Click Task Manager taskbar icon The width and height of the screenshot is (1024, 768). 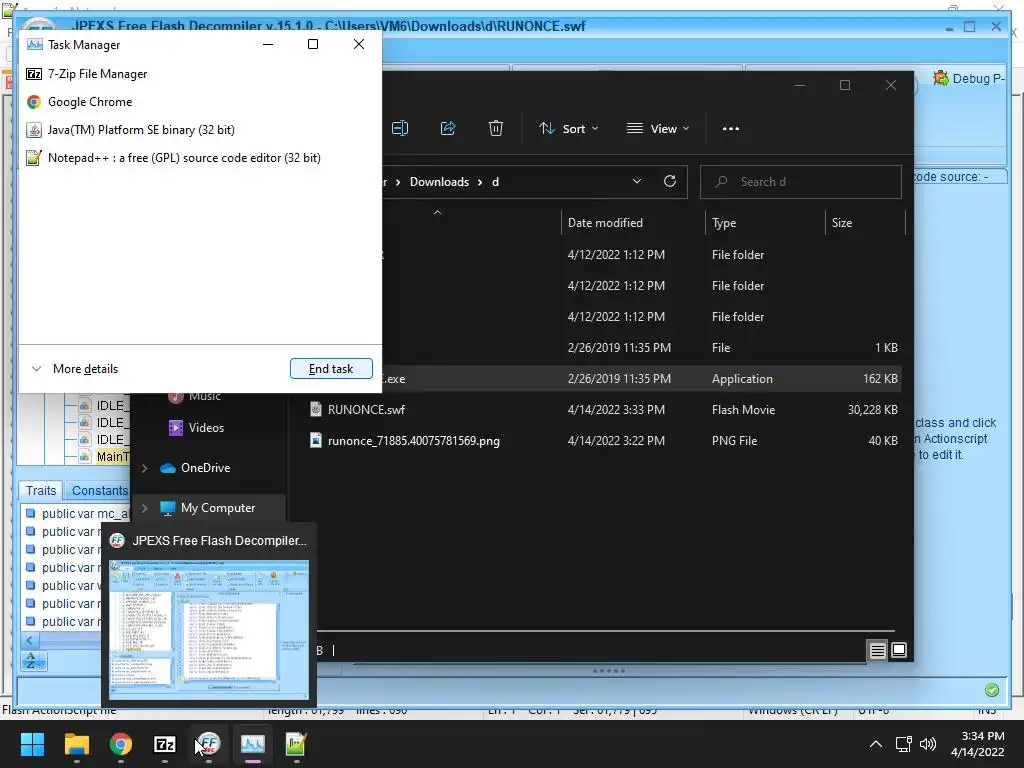[x=253, y=744]
